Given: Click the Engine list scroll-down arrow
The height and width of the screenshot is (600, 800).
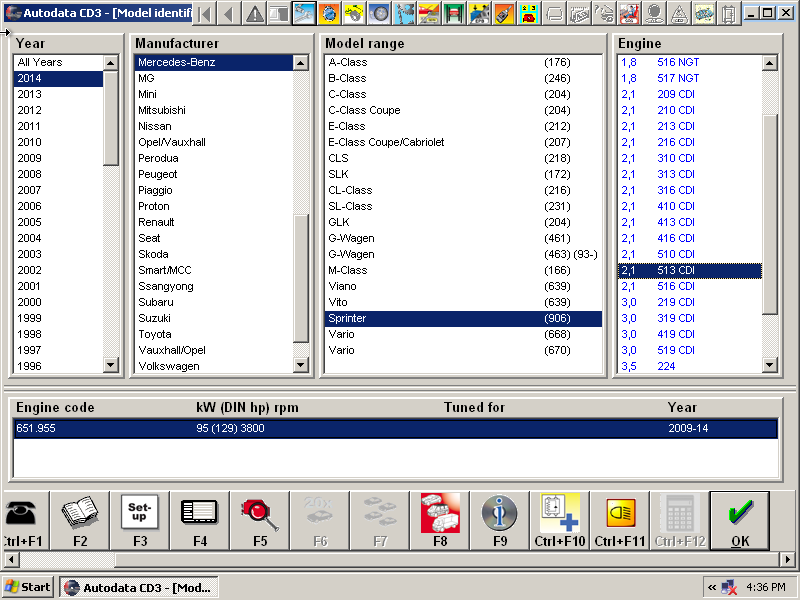Looking at the screenshot, I should (770, 365).
